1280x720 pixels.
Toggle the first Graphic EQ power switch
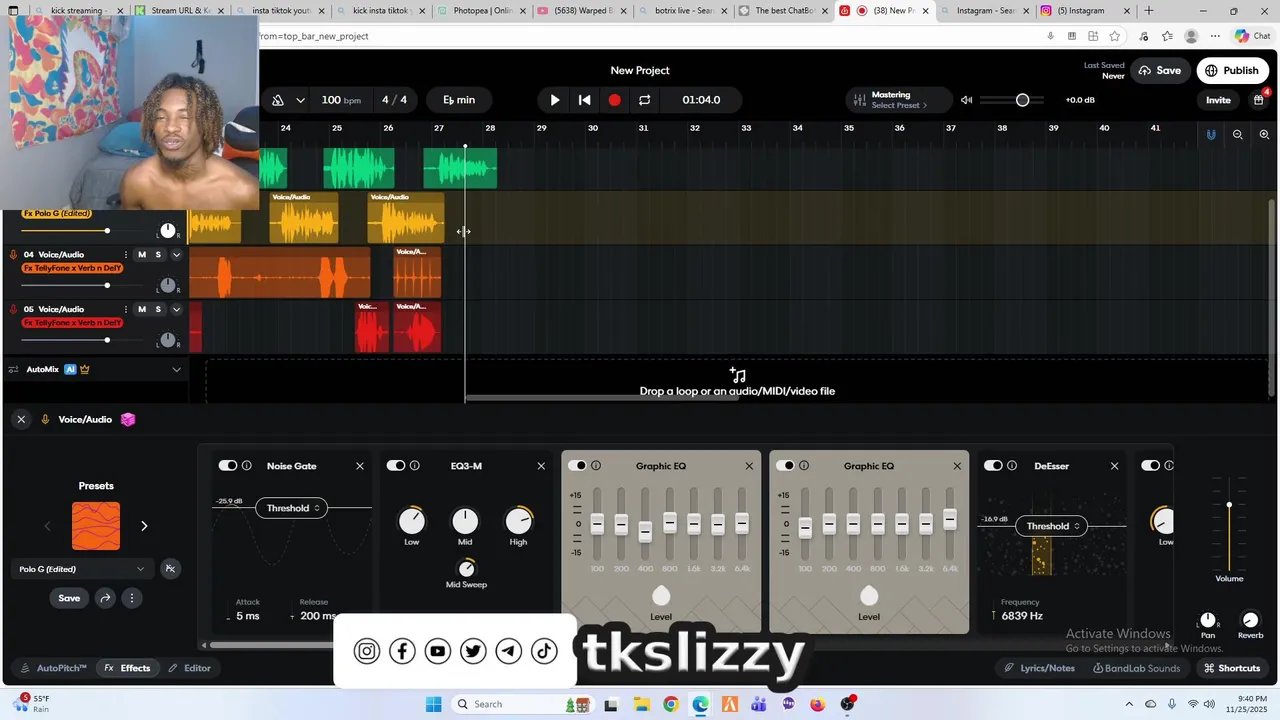[577, 466]
